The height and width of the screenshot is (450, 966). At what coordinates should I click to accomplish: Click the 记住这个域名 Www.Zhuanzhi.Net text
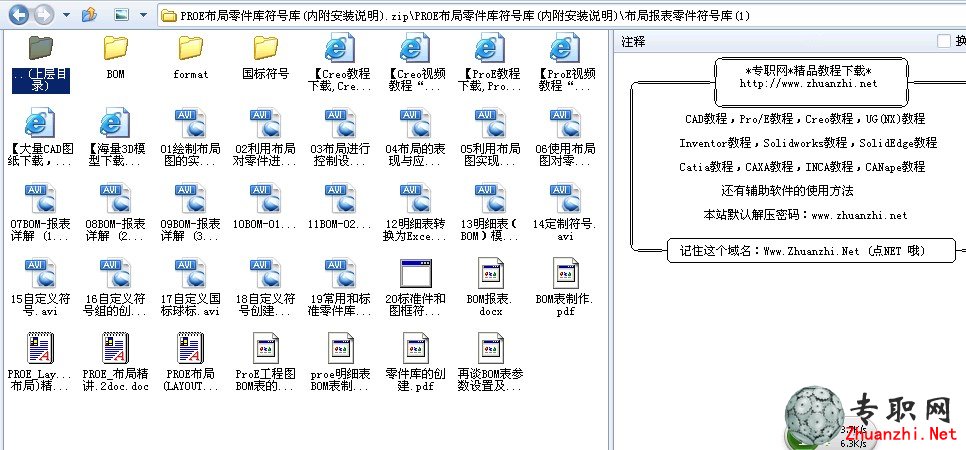(x=802, y=251)
